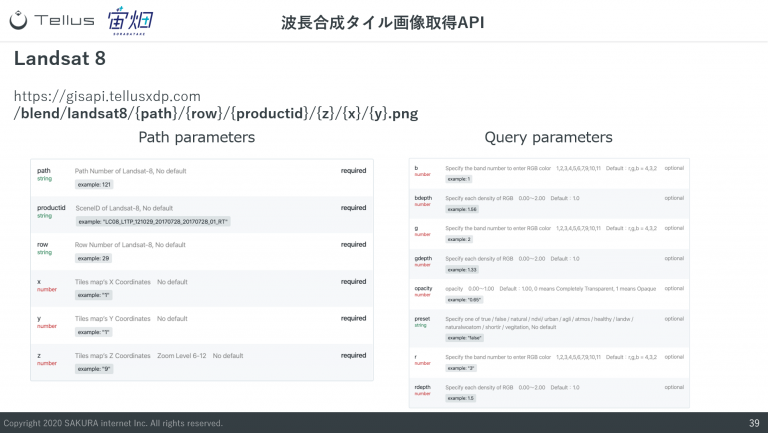Select the 'row' parameter name
Image resolution: width=768 pixels, height=433 pixels.
point(43,244)
